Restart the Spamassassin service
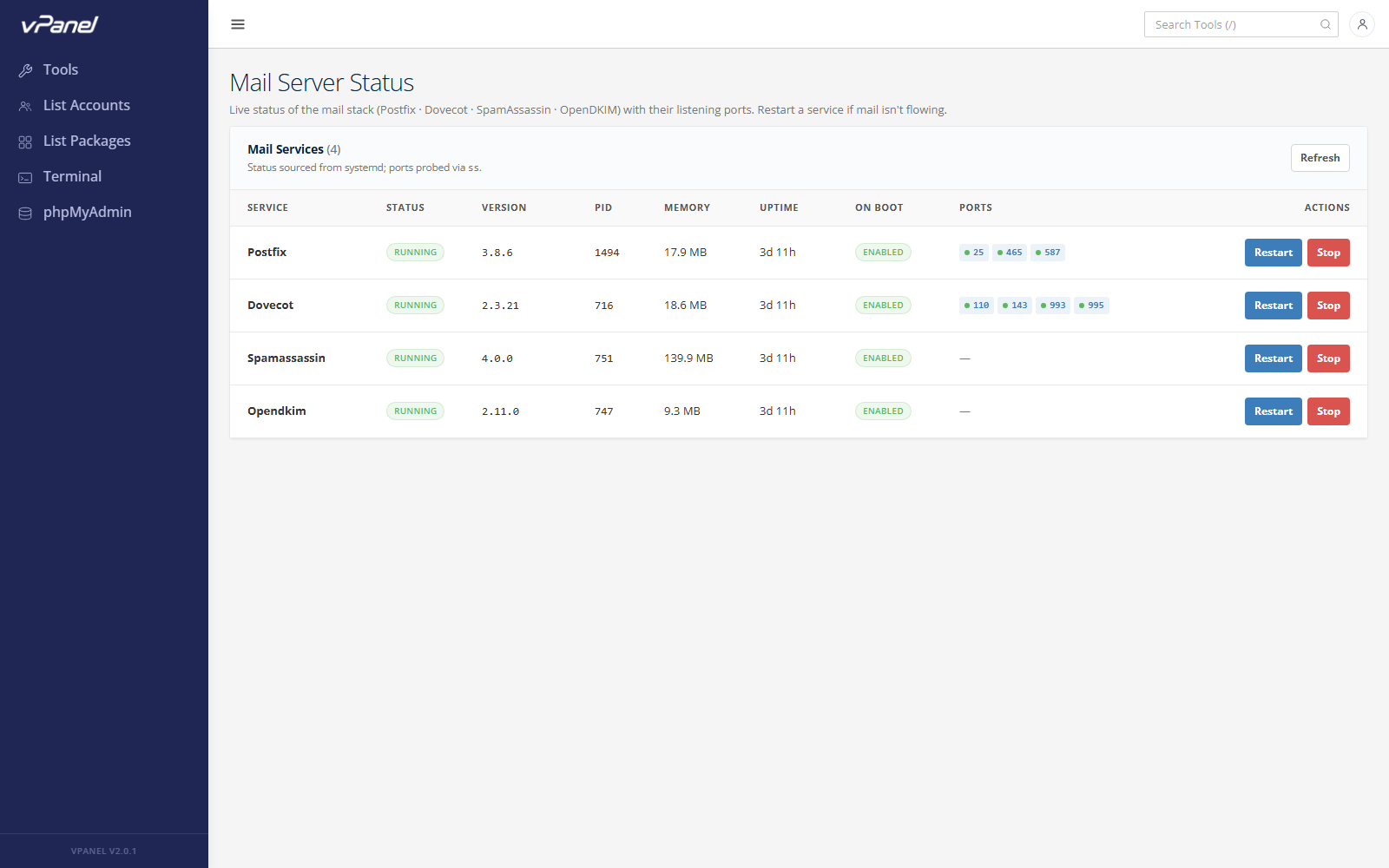 [1273, 358]
